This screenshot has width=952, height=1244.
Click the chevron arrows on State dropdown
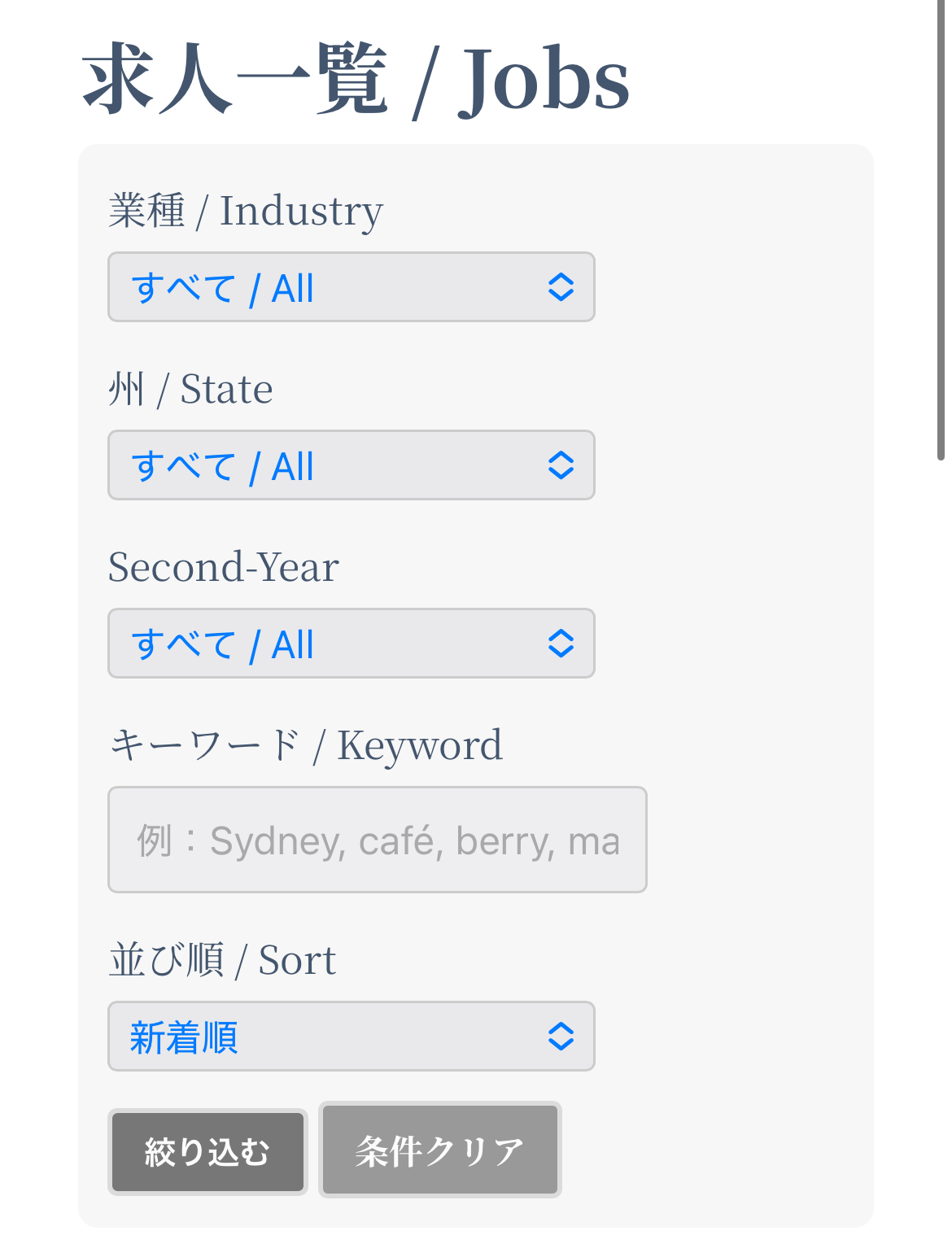(561, 465)
